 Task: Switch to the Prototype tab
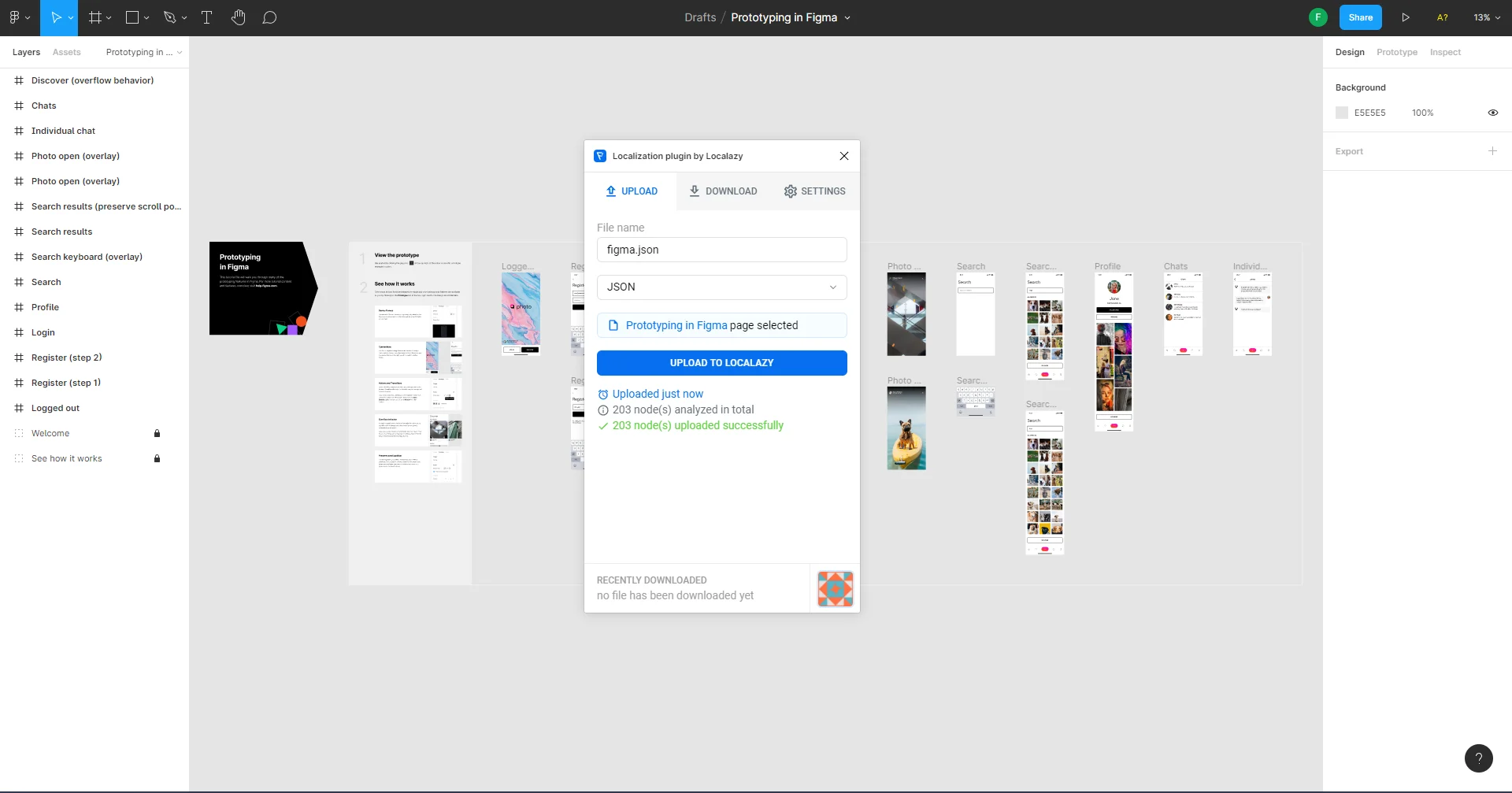(1396, 52)
